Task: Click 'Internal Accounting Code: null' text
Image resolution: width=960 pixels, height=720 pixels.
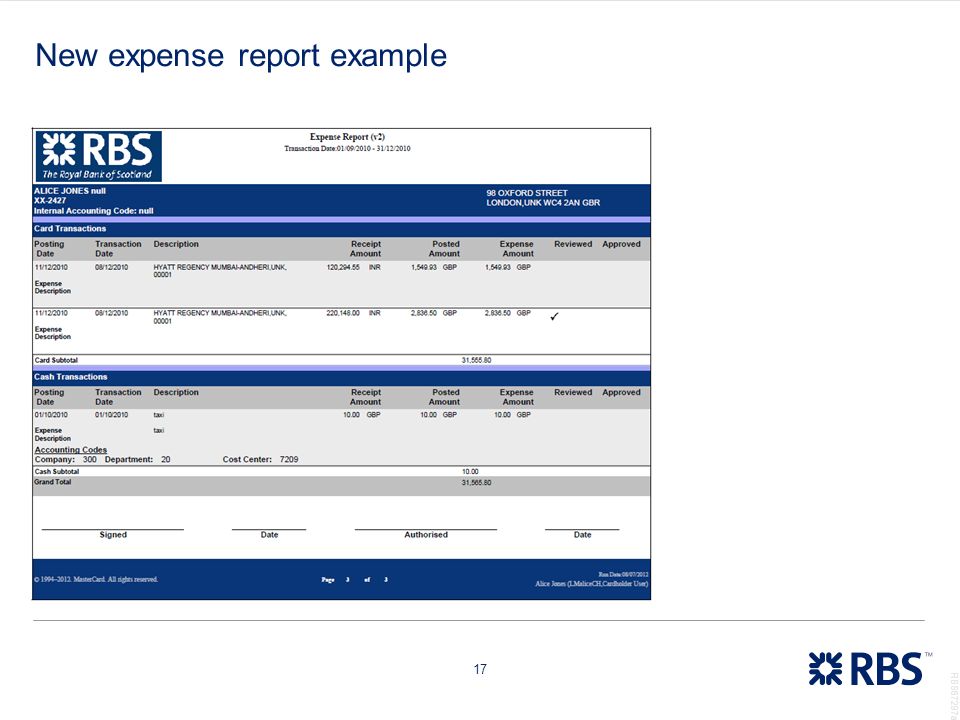Action: tap(94, 211)
